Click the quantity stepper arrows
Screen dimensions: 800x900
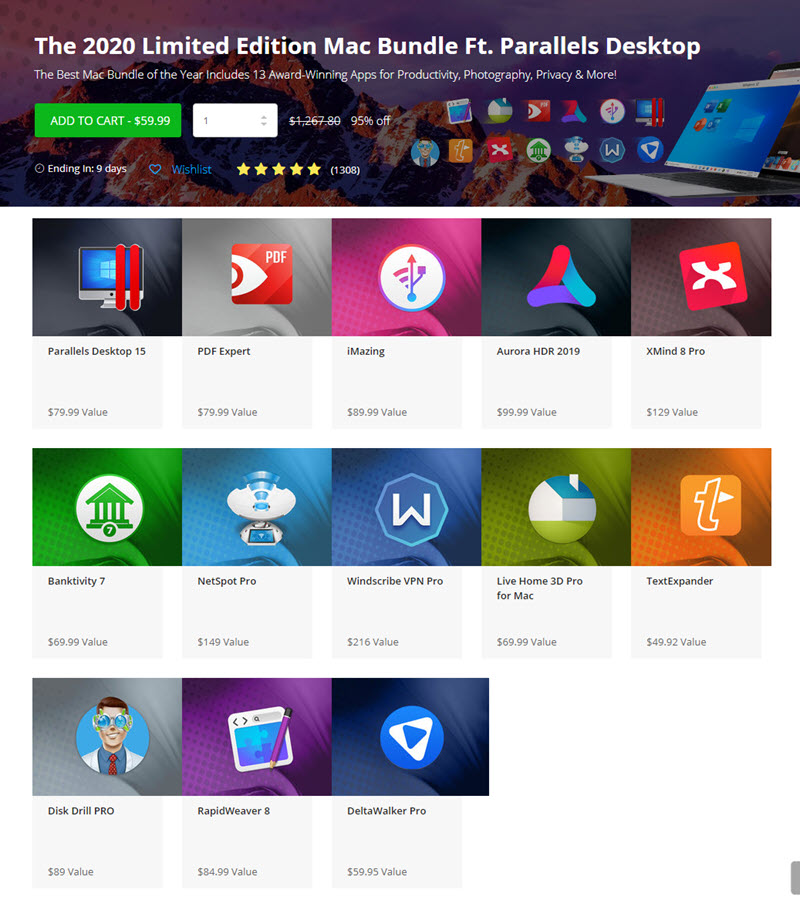click(263, 120)
